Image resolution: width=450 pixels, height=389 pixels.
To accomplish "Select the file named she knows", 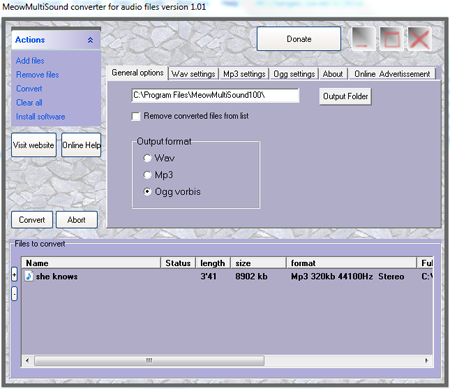I will click(57, 276).
